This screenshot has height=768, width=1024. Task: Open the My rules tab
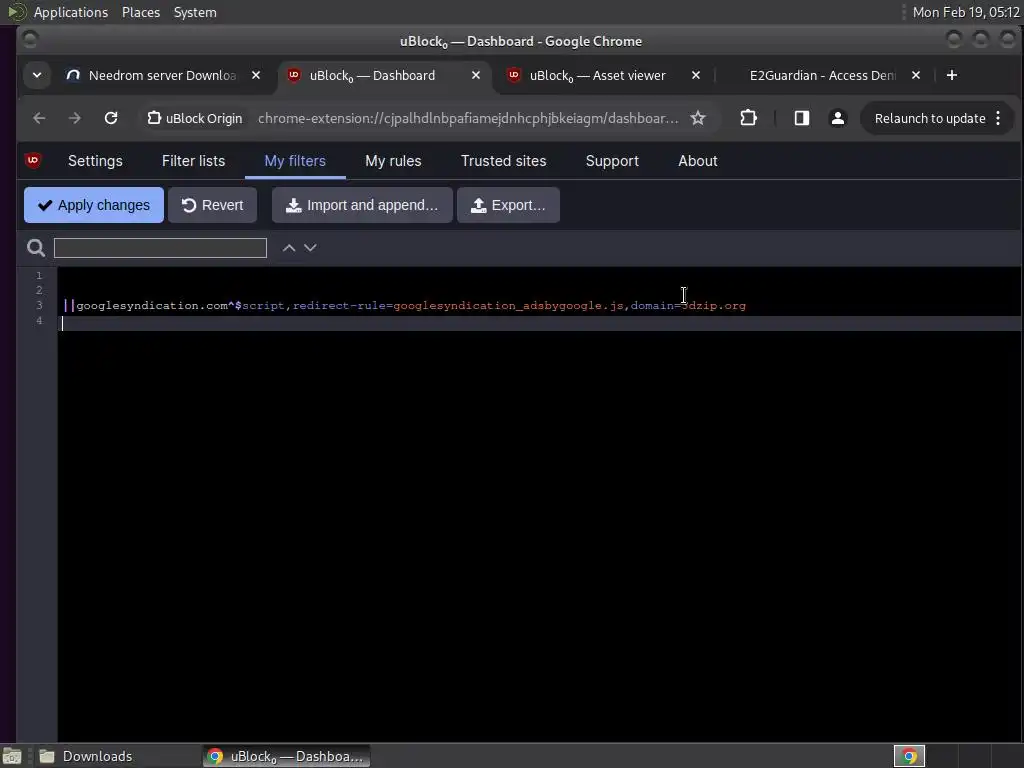coord(393,161)
